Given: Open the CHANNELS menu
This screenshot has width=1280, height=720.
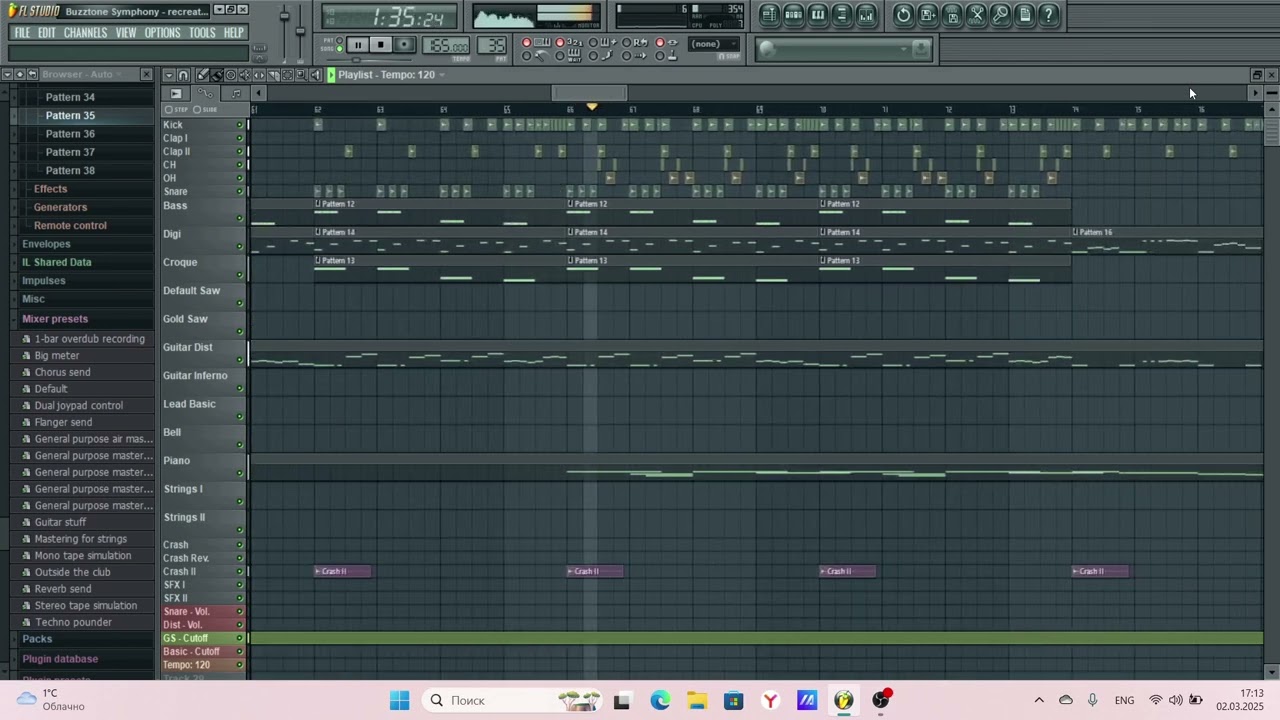Looking at the screenshot, I should click(85, 33).
